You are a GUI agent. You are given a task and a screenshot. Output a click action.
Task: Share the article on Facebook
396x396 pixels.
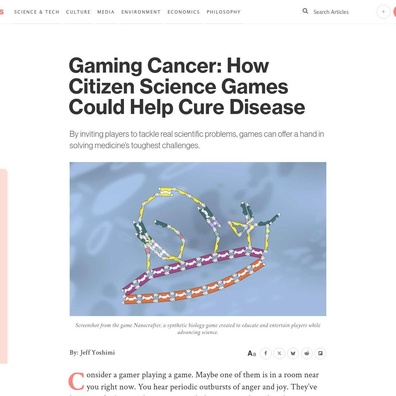click(x=266, y=353)
